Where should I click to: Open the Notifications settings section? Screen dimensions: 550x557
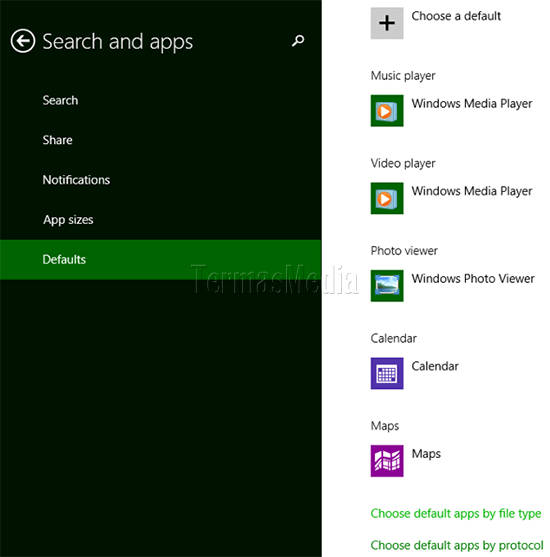pos(161,180)
